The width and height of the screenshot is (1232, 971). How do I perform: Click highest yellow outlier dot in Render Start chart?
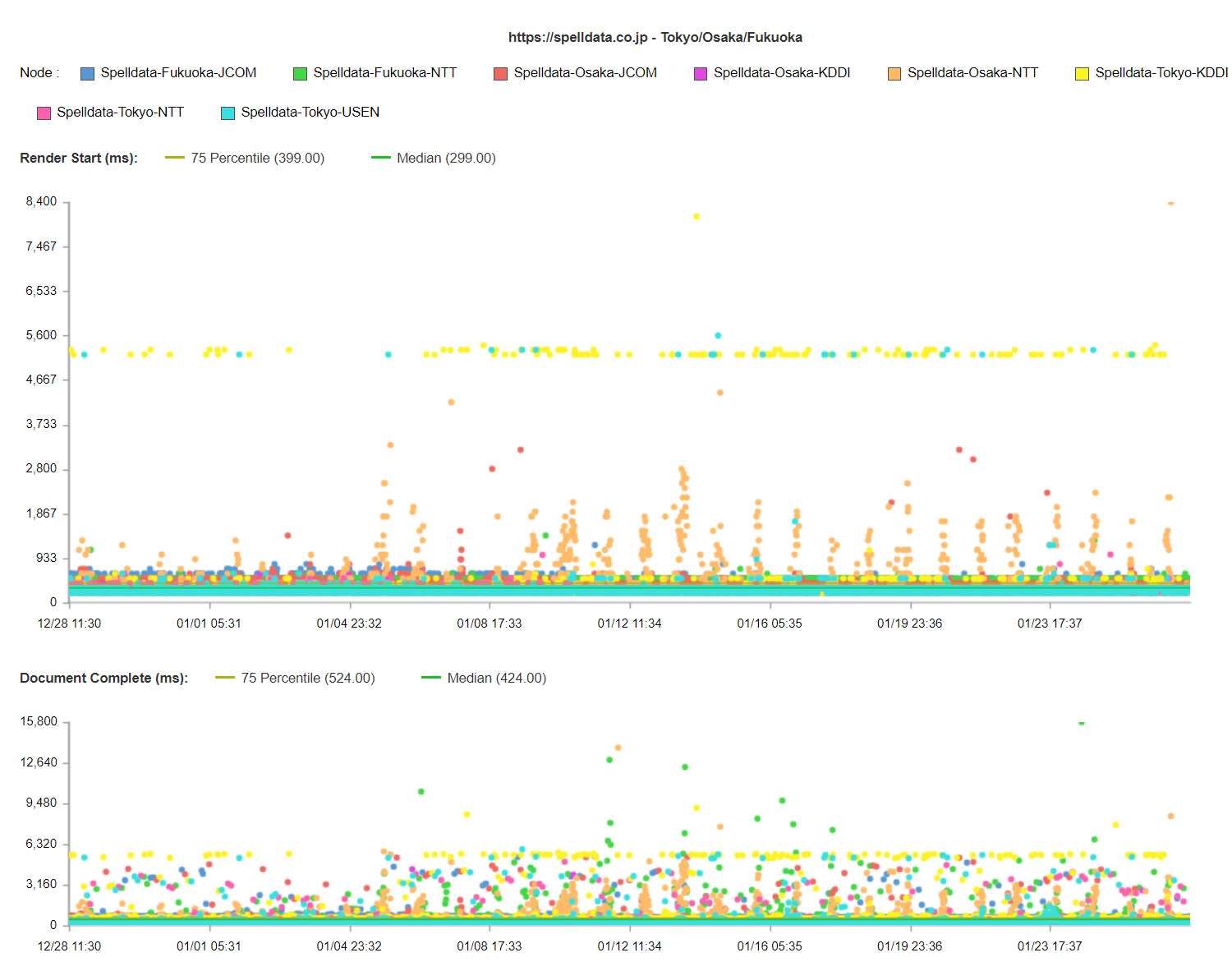point(696,217)
